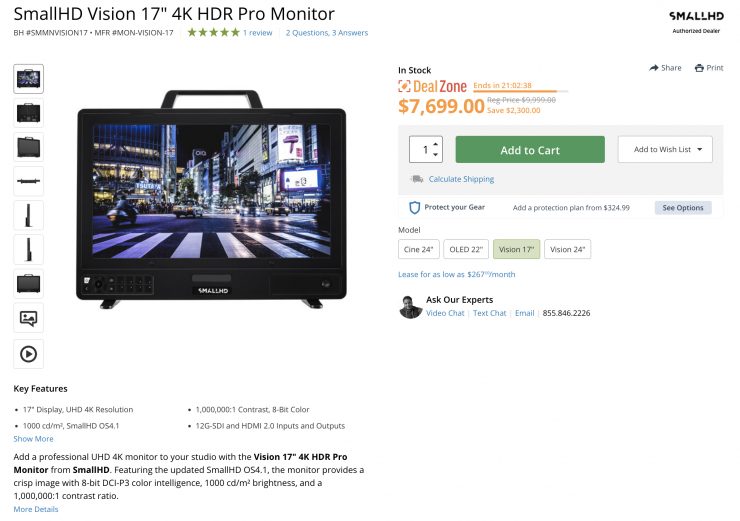Select the Vision 24" model option
The width and height of the screenshot is (740, 521).
[x=567, y=249]
